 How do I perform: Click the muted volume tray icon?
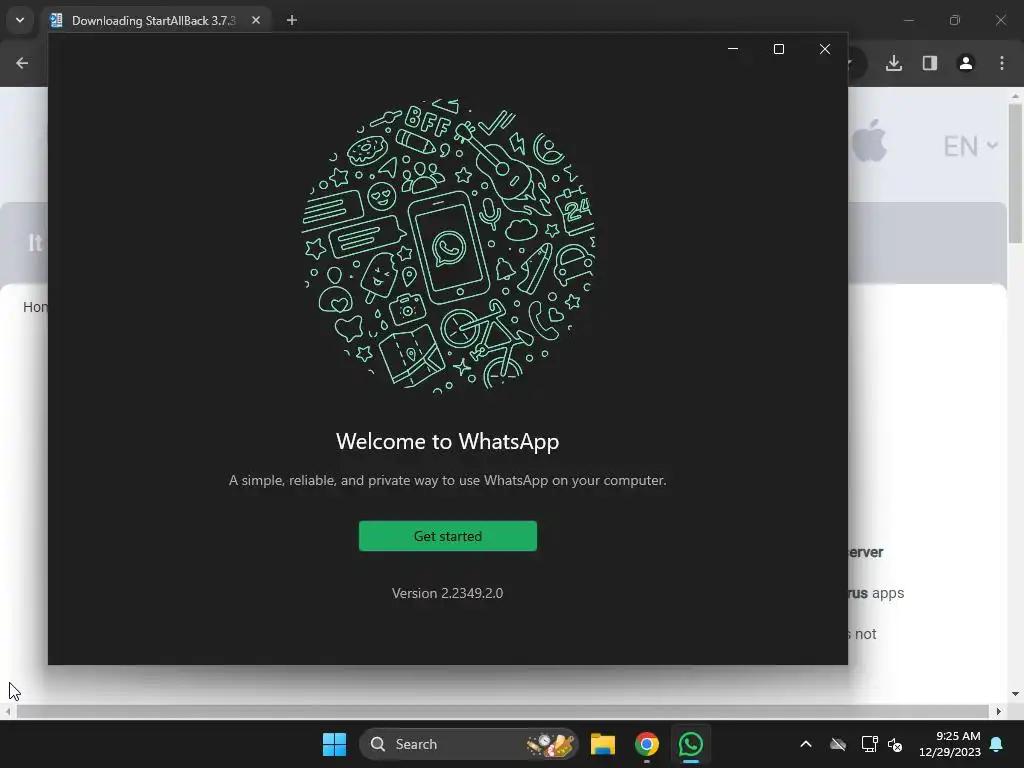click(895, 744)
